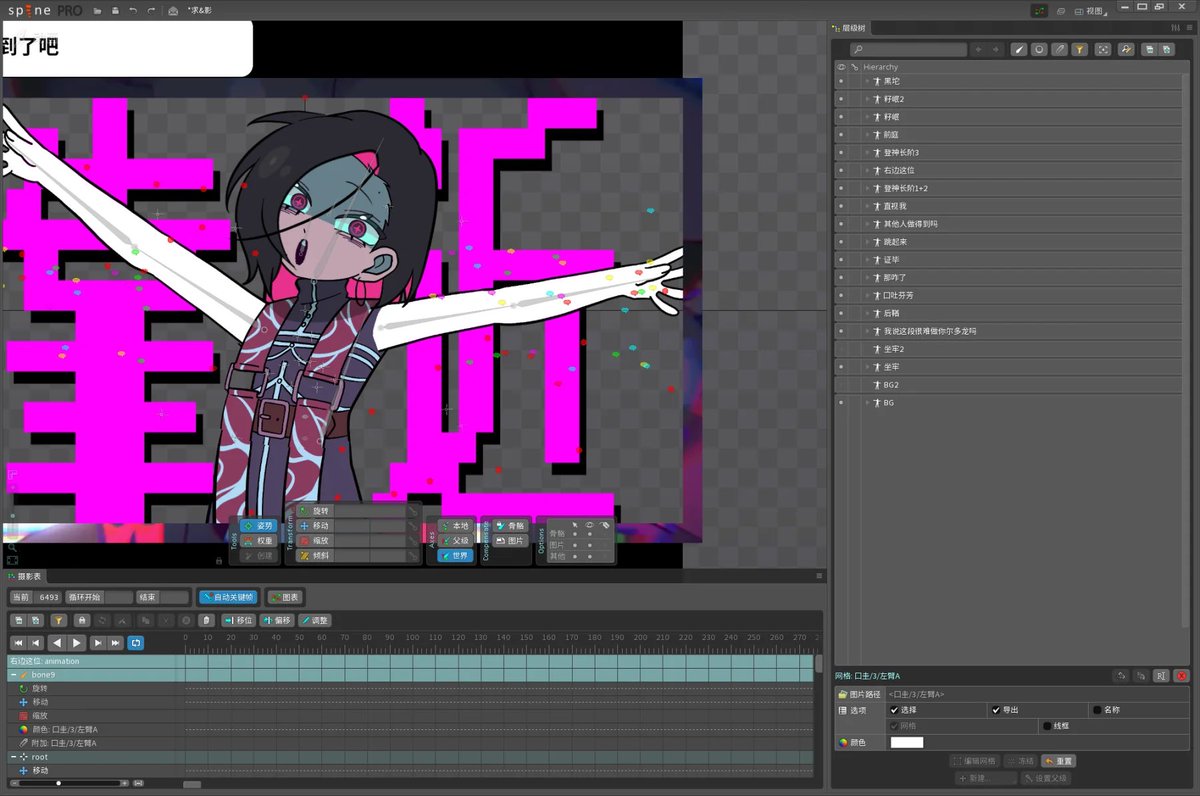The image size is (1200, 796).
Task: Click the save project icon in top toolbar
Action: (115, 10)
